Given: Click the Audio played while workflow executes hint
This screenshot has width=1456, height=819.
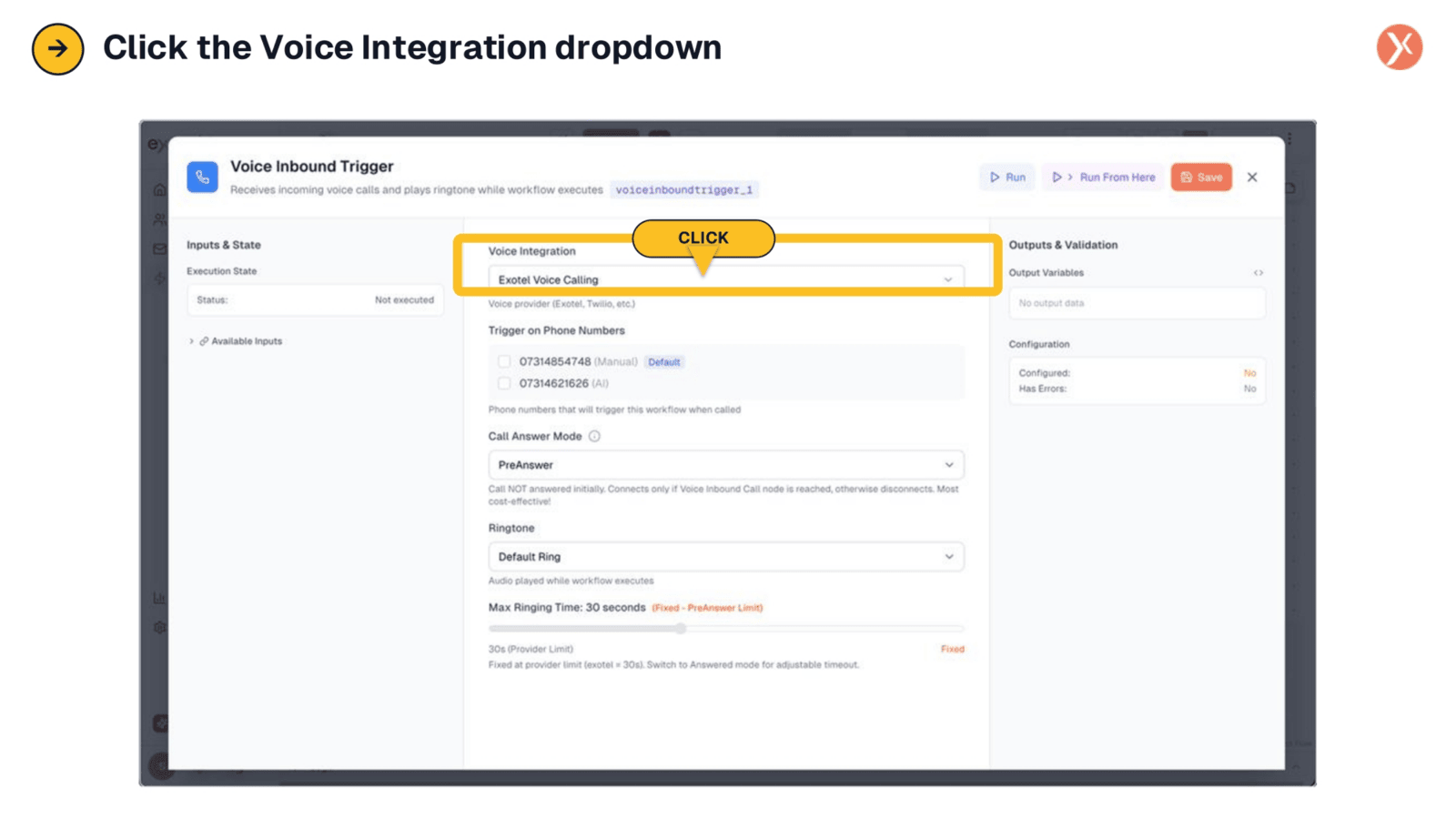Looking at the screenshot, I should (x=571, y=581).
